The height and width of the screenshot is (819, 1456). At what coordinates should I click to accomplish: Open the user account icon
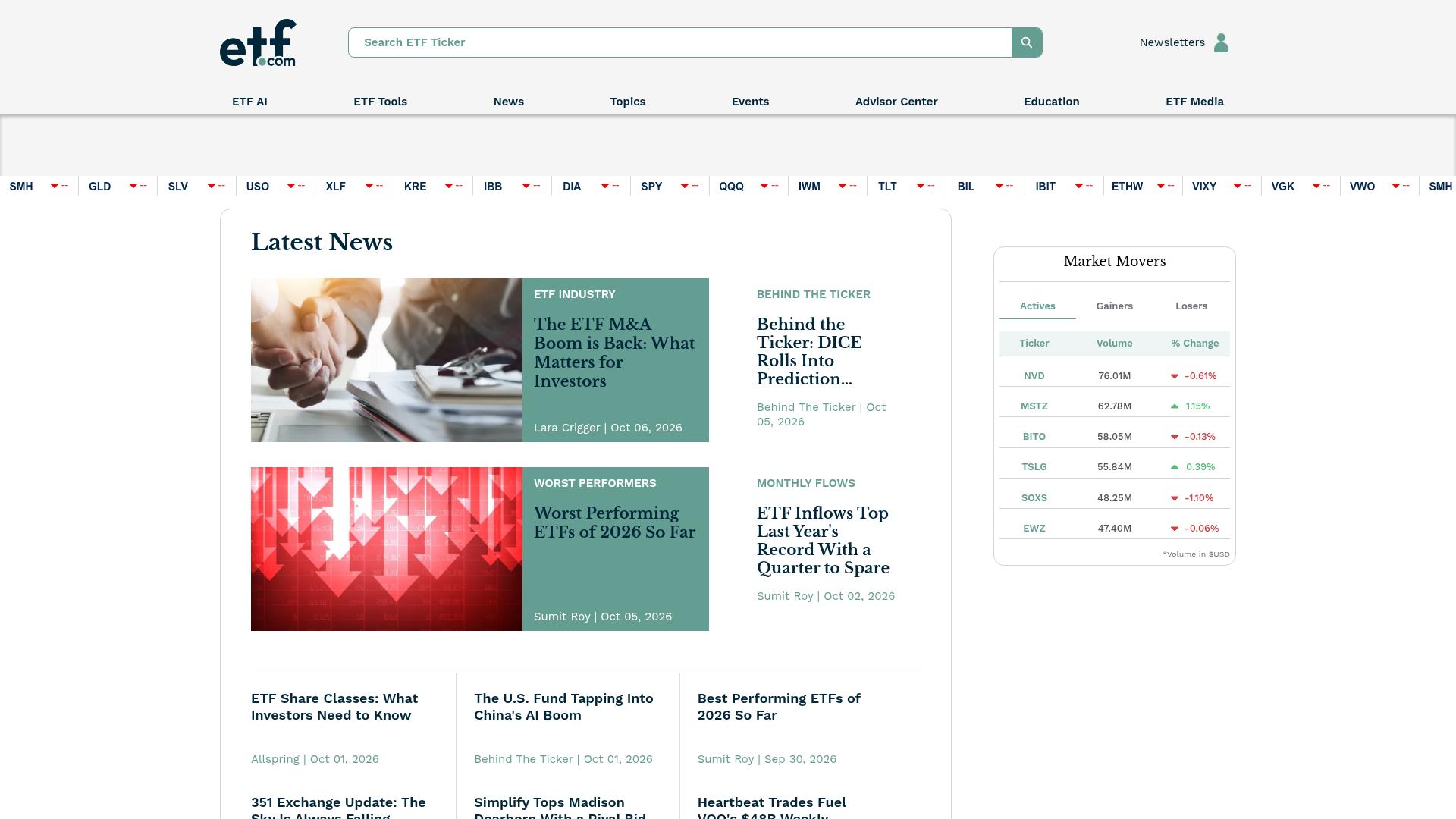click(x=1221, y=42)
